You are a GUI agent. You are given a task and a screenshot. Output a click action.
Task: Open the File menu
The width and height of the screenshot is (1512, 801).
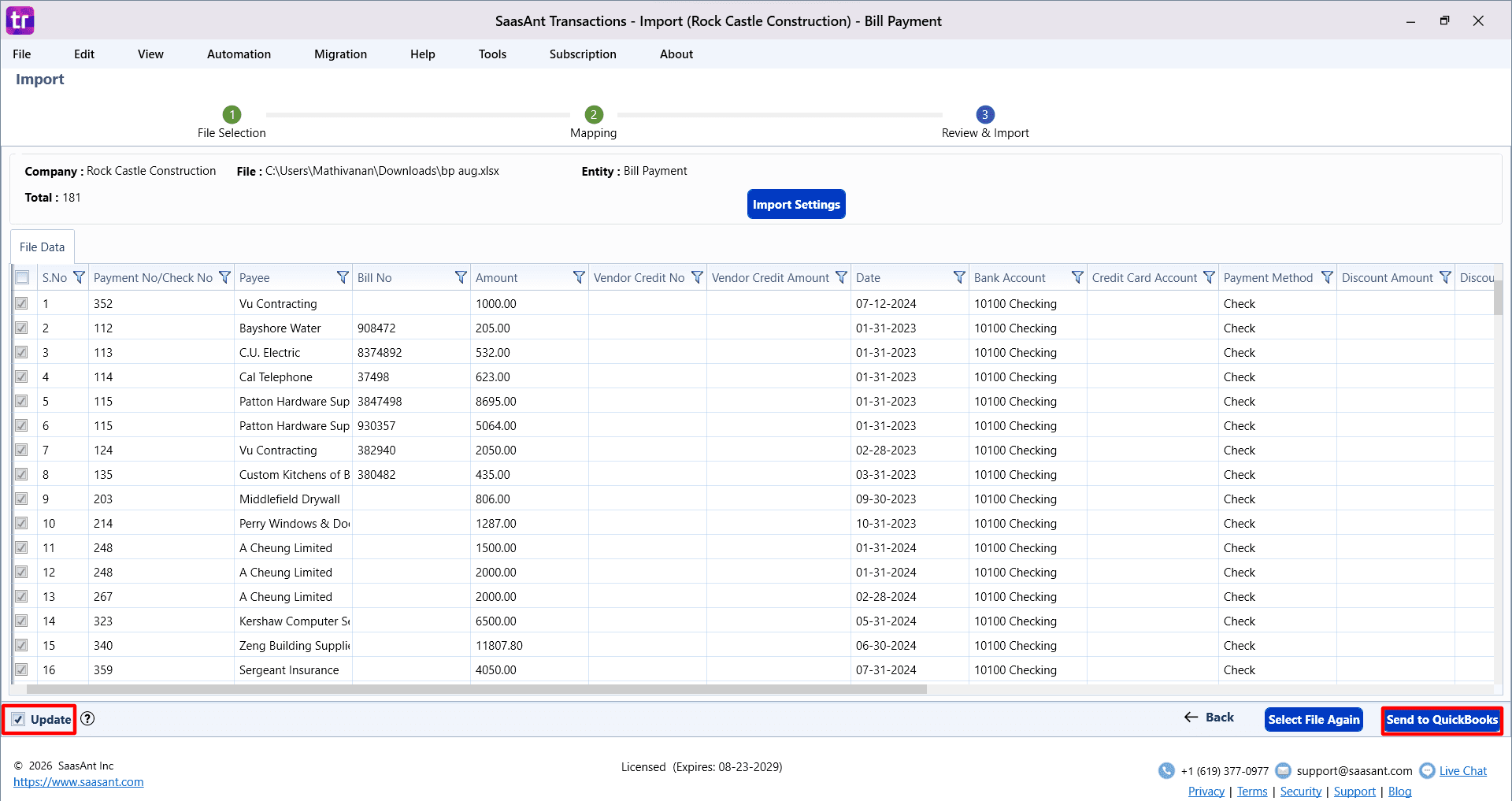22,54
